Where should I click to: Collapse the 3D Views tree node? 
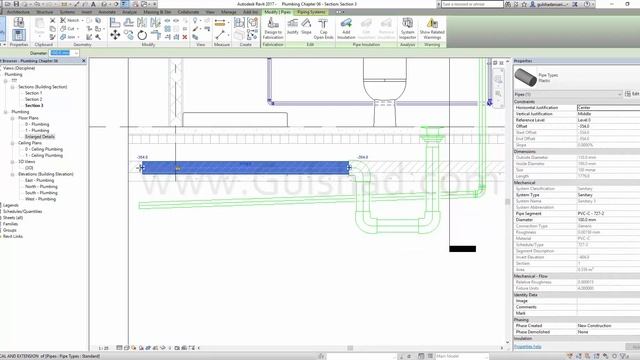point(12,162)
